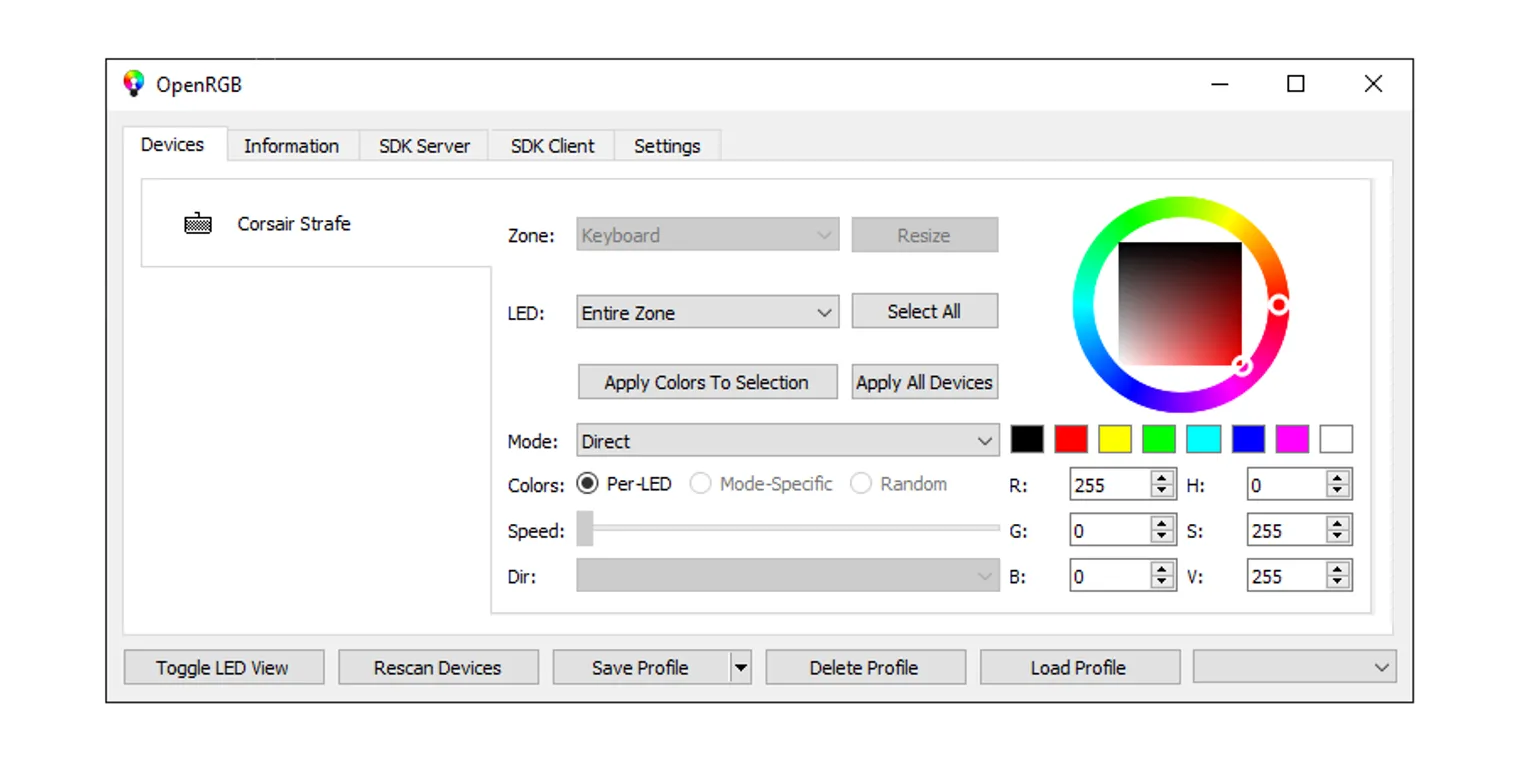This screenshot has height=760, width=1520.
Task: Expand the profile selection dropdown
Action: 1294,668
